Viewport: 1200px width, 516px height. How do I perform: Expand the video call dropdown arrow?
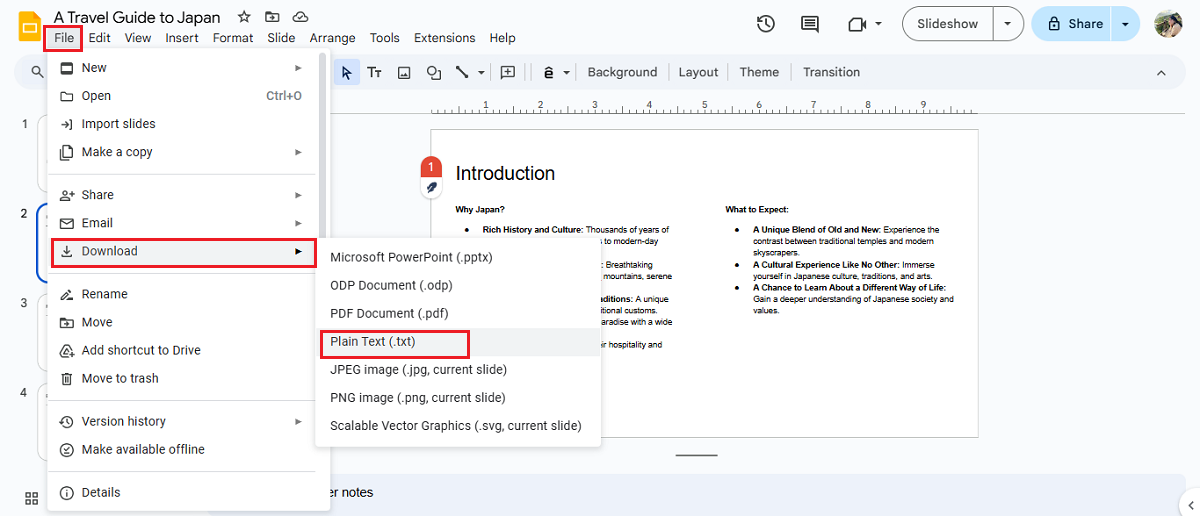click(x=878, y=24)
